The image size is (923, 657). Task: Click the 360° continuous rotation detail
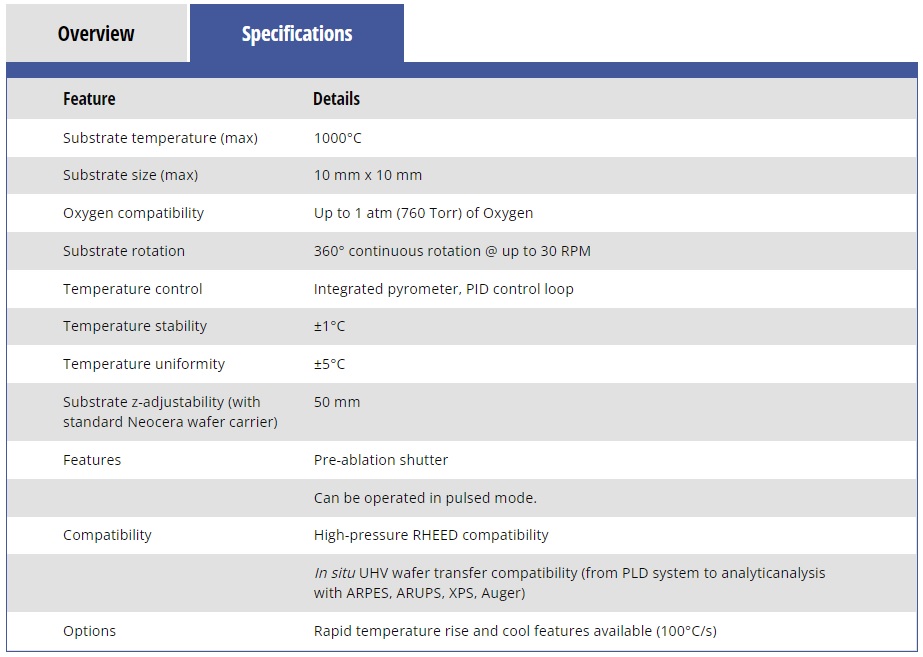point(452,251)
